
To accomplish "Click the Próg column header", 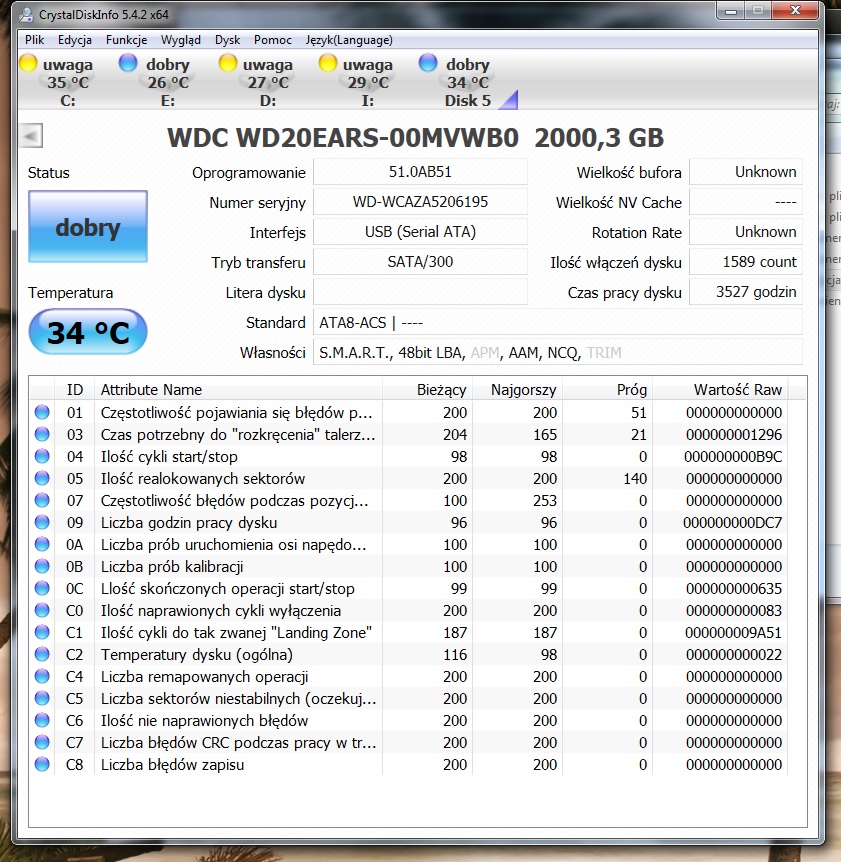I will coord(607,390).
